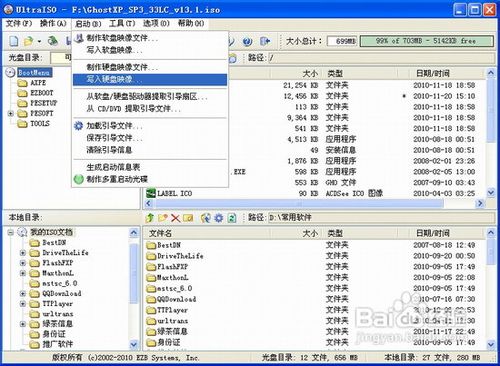Click the right arrow of upper horizontal scrollbar
Viewport: 500px width, 366px height.
pyautogui.click(x=480, y=203)
